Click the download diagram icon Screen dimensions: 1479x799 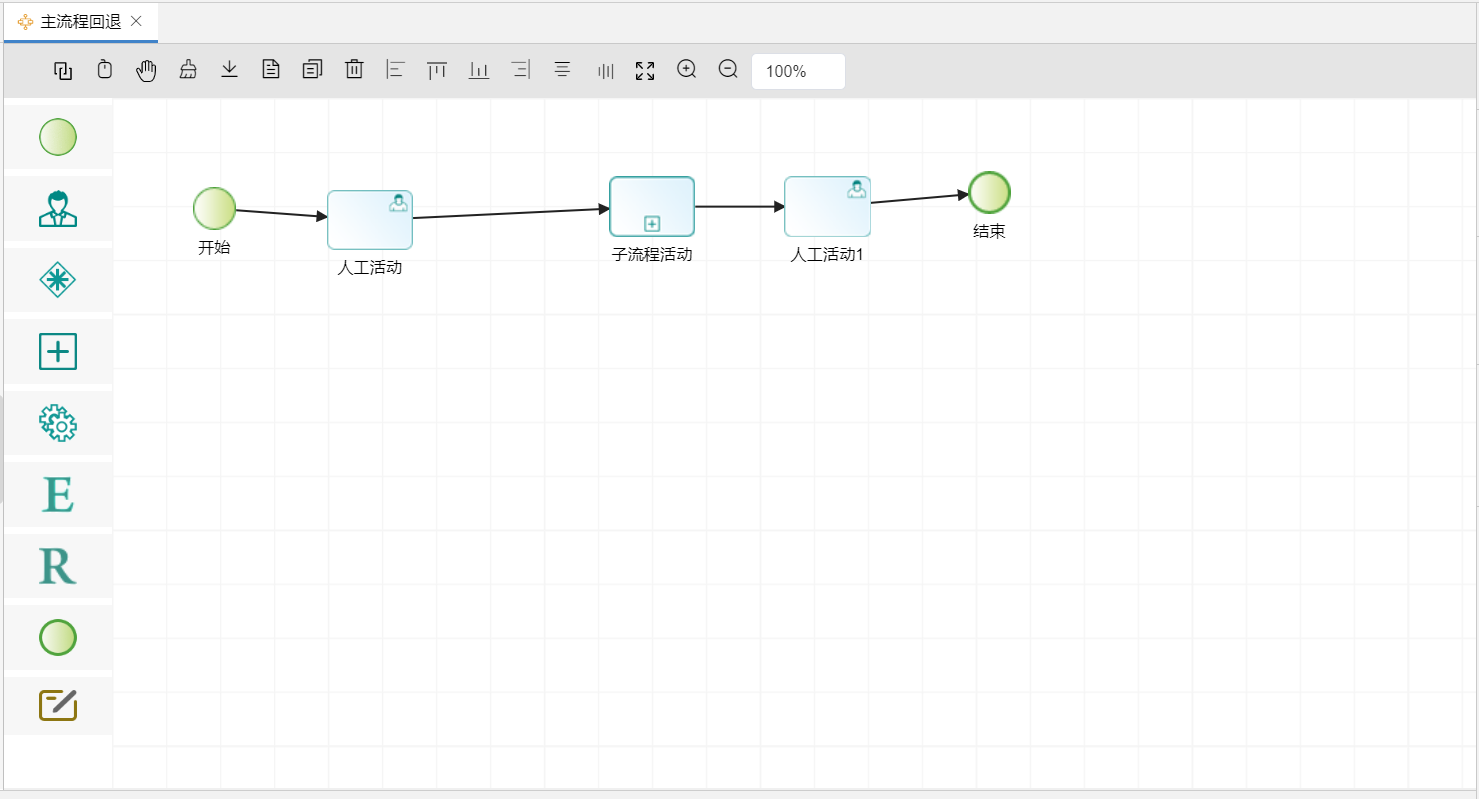point(229,70)
